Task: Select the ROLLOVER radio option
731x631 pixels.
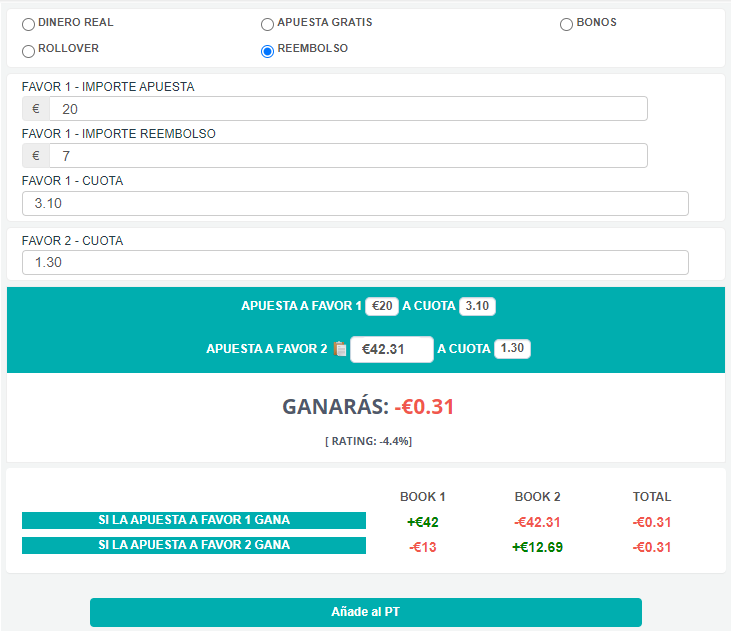Action: point(28,51)
